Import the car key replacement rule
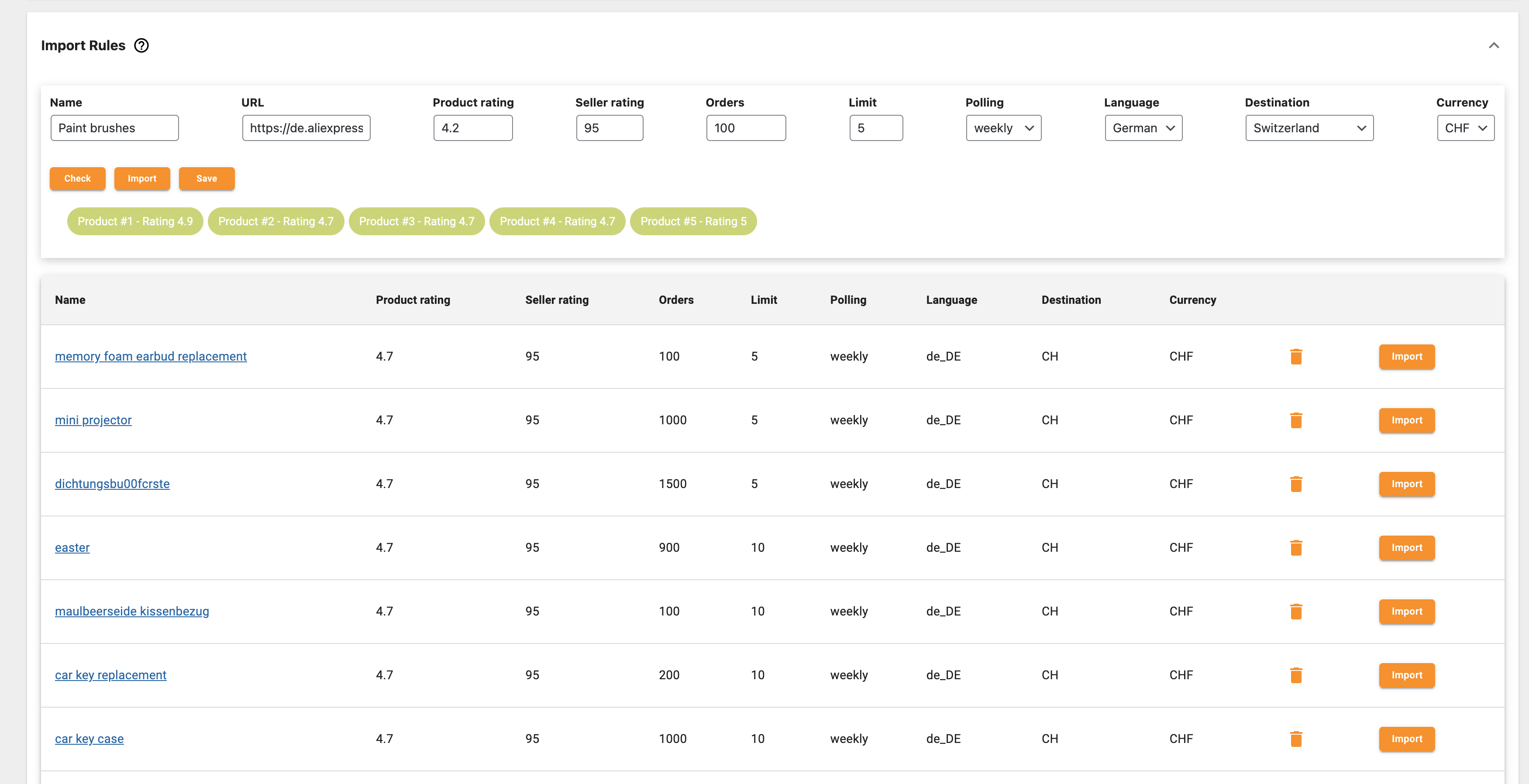 pyautogui.click(x=1407, y=675)
